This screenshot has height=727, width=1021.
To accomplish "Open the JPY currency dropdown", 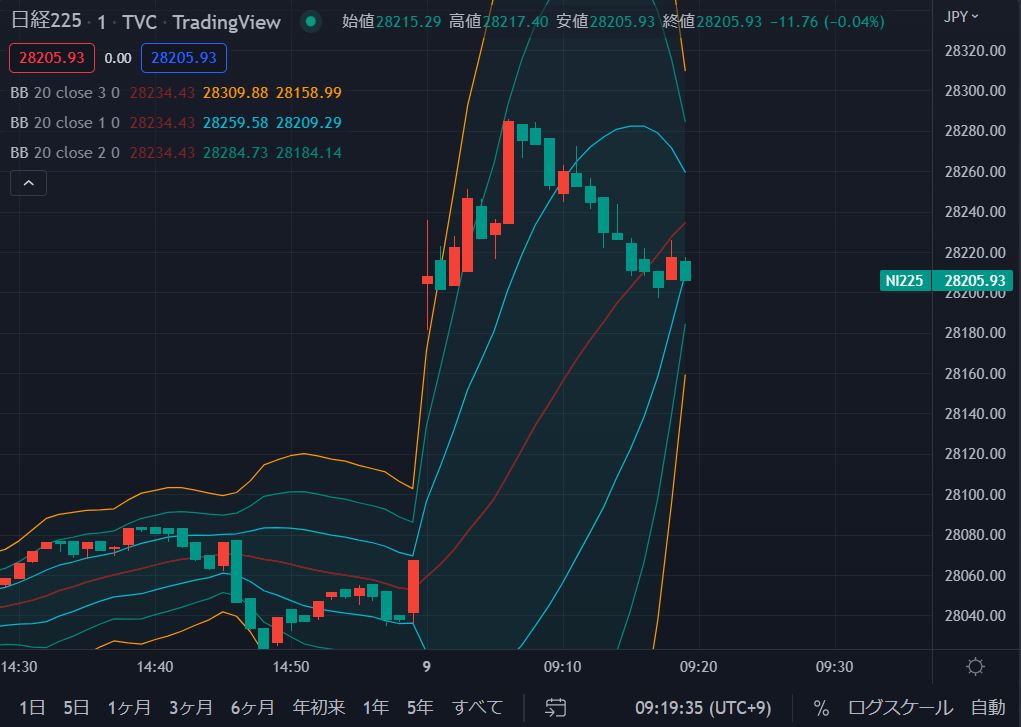I will point(961,17).
